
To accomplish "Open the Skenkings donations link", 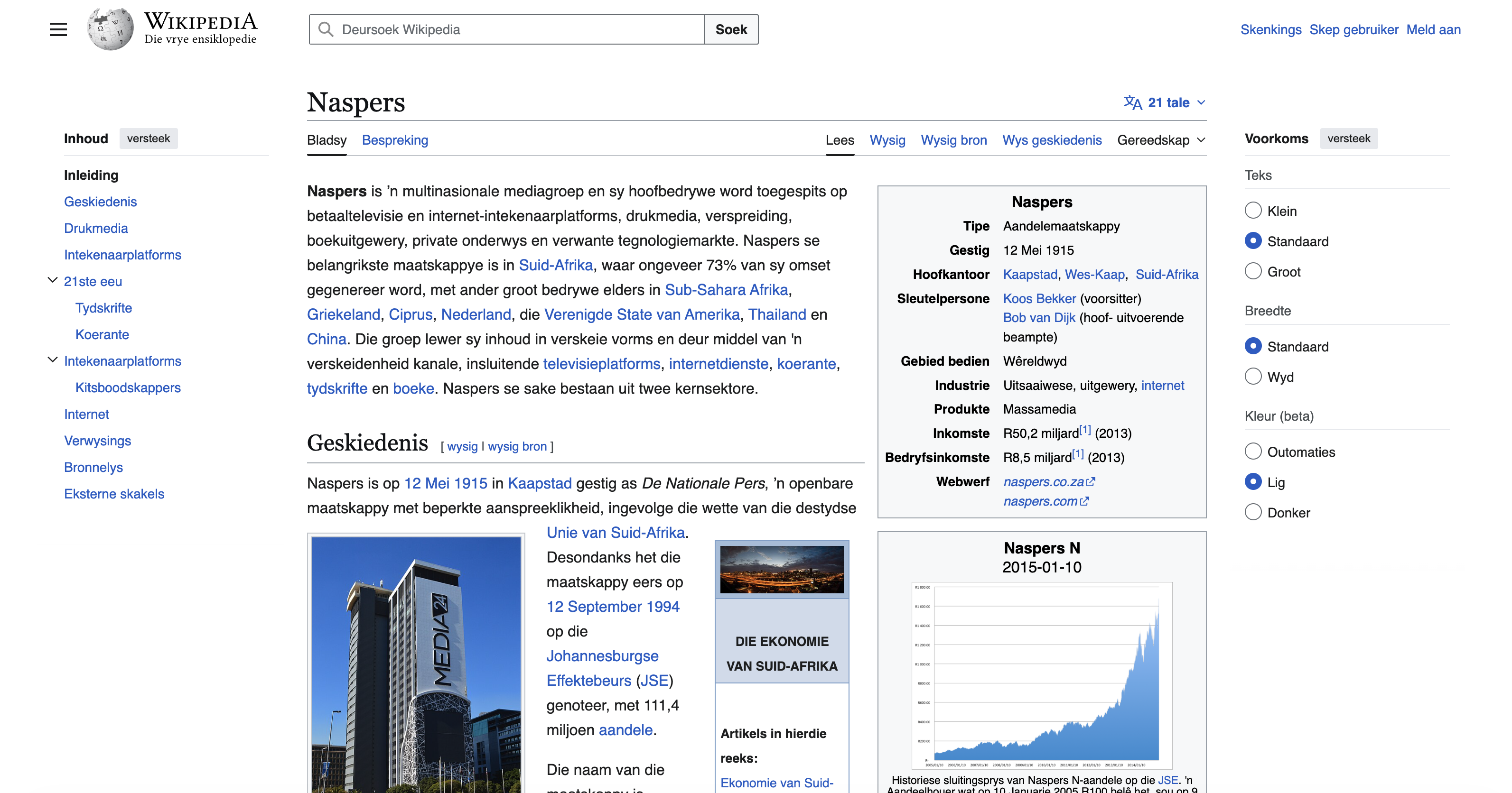I will (x=1271, y=29).
